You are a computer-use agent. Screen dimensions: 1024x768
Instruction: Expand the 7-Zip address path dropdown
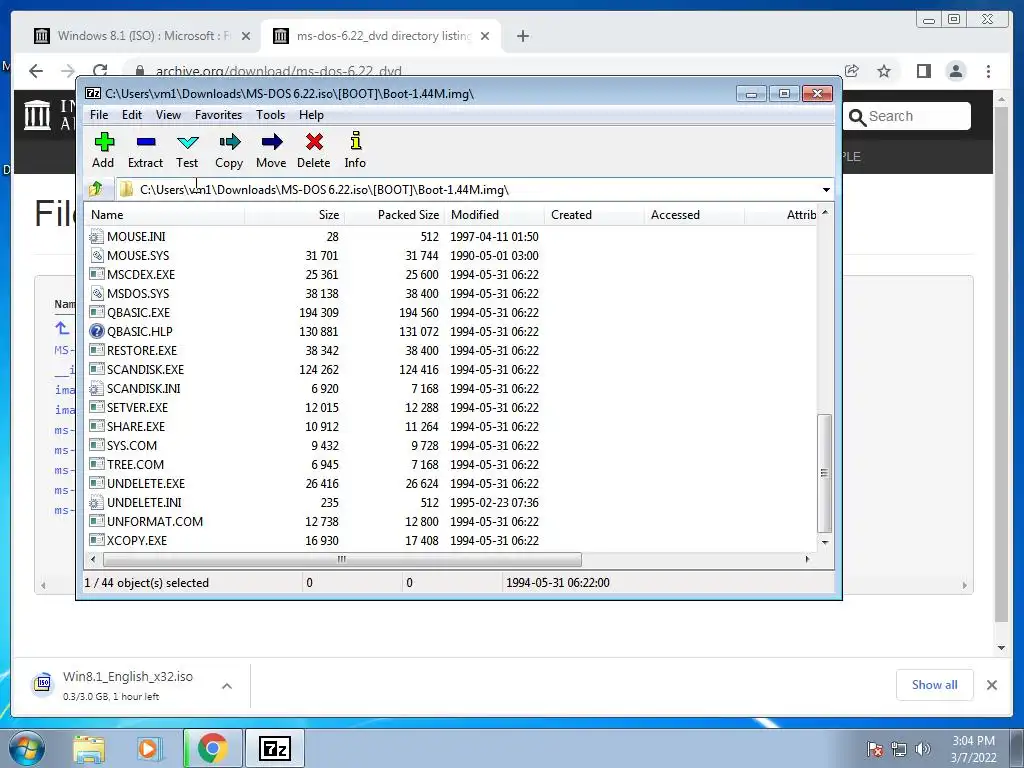click(x=826, y=189)
